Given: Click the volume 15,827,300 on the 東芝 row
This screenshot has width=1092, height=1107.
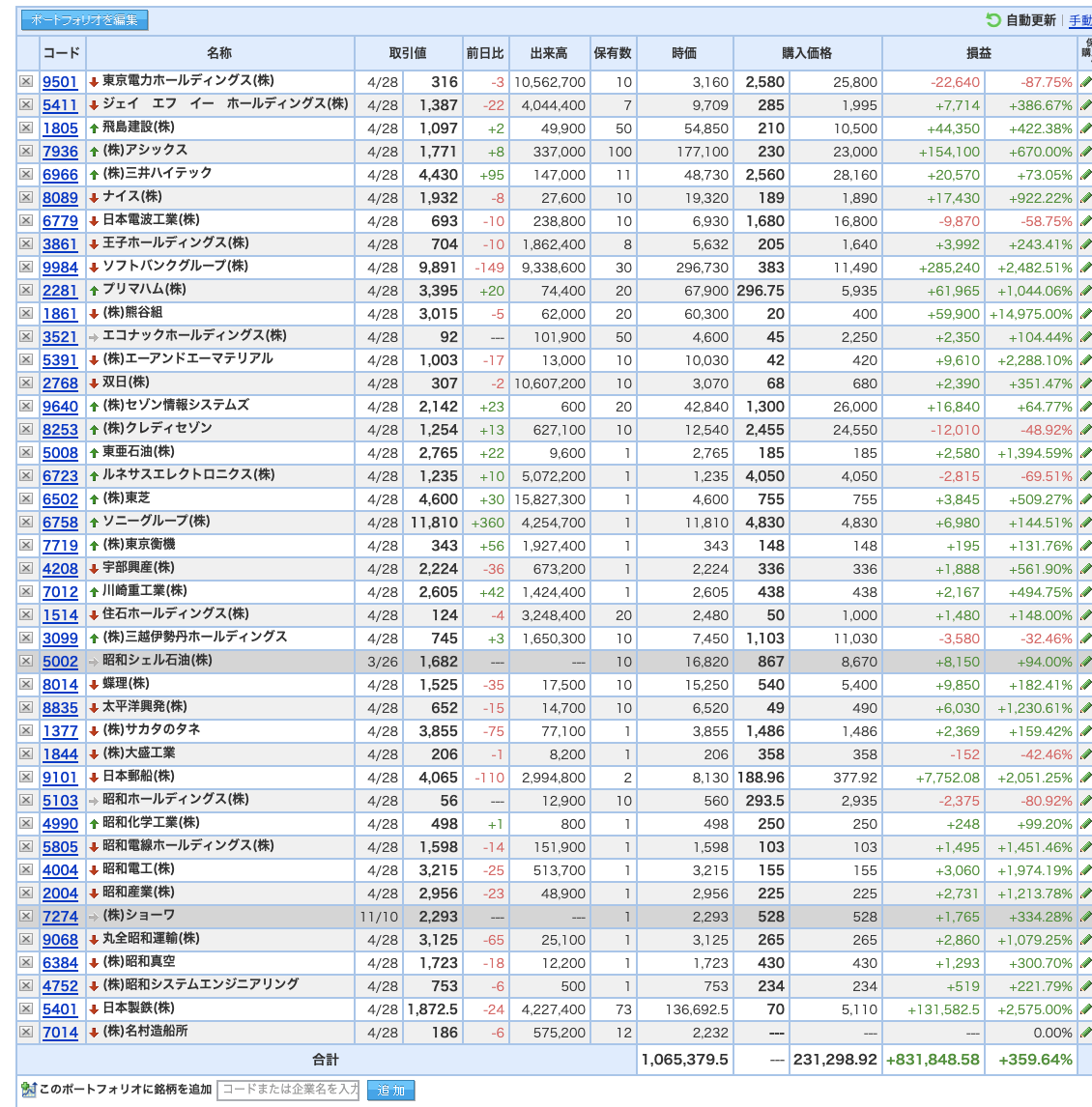Looking at the screenshot, I should point(550,499).
